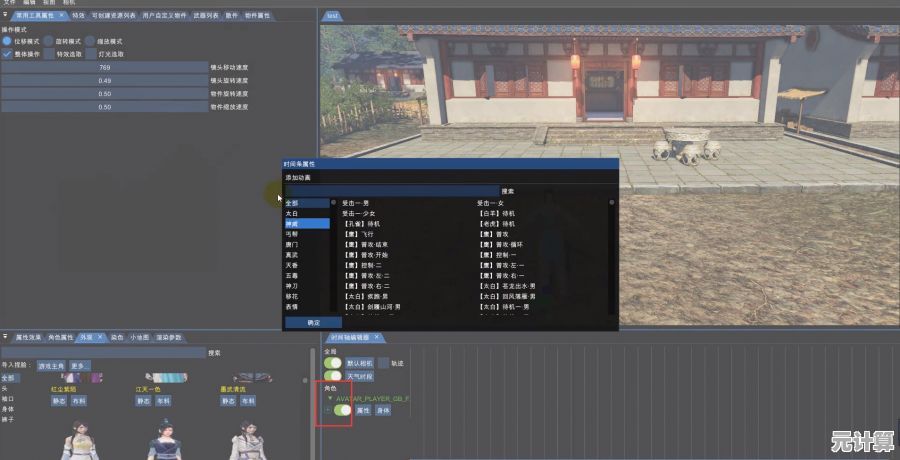Click the 镜头移动速度 slider showing 769

(x=104, y=67)
